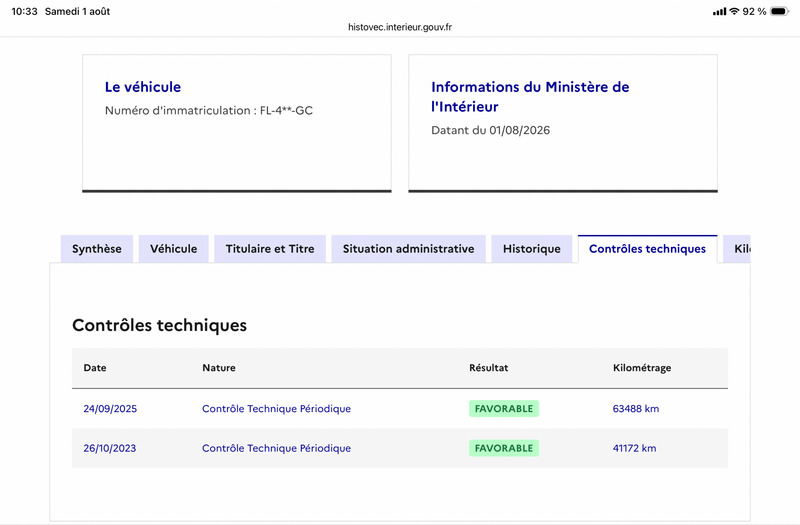Screen dimensions: 800x525
Task: Tap the battery icon in status bar
Action: tap(780, 11)
